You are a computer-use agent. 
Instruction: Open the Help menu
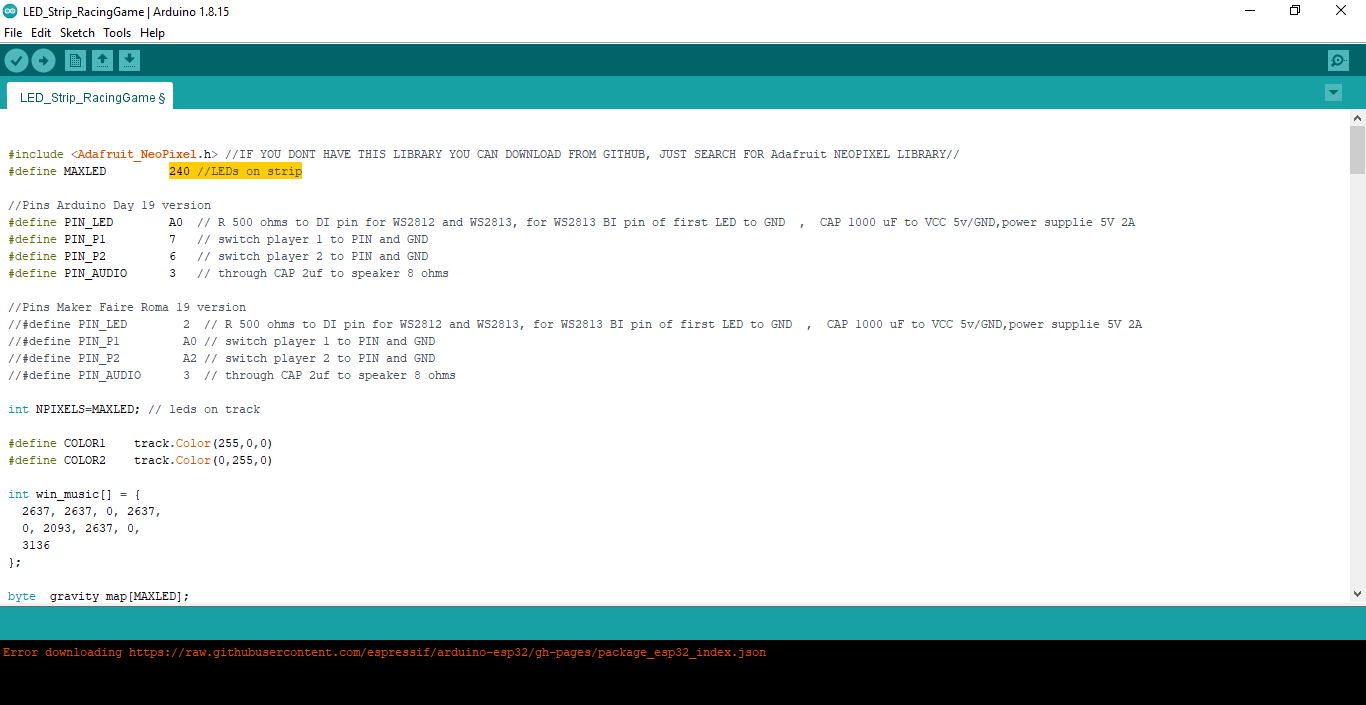click(x=152, y=32)
